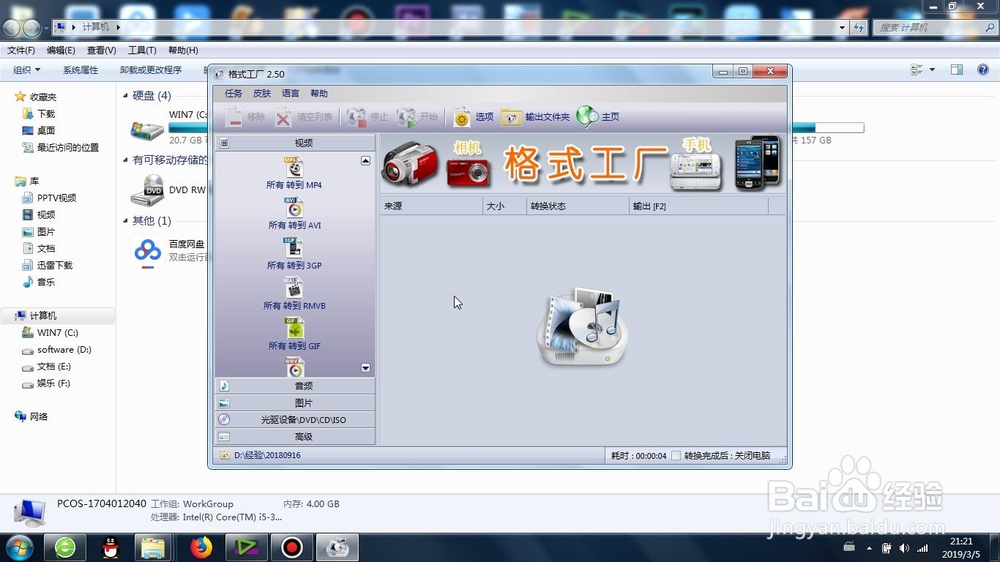Open the Organize (组织) dropdown in Explorer
This screenshot has height=562, width=1000.
27,70
